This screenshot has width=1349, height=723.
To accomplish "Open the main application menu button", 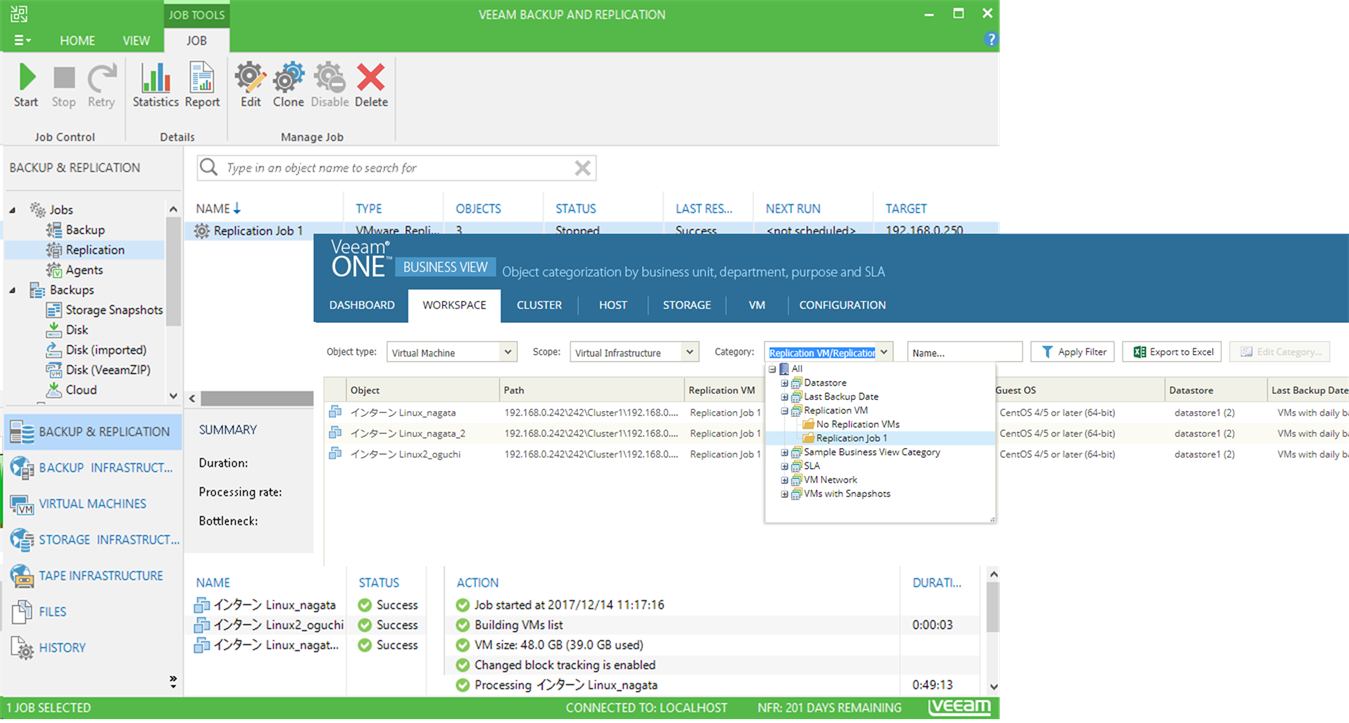I will point(22,41).
